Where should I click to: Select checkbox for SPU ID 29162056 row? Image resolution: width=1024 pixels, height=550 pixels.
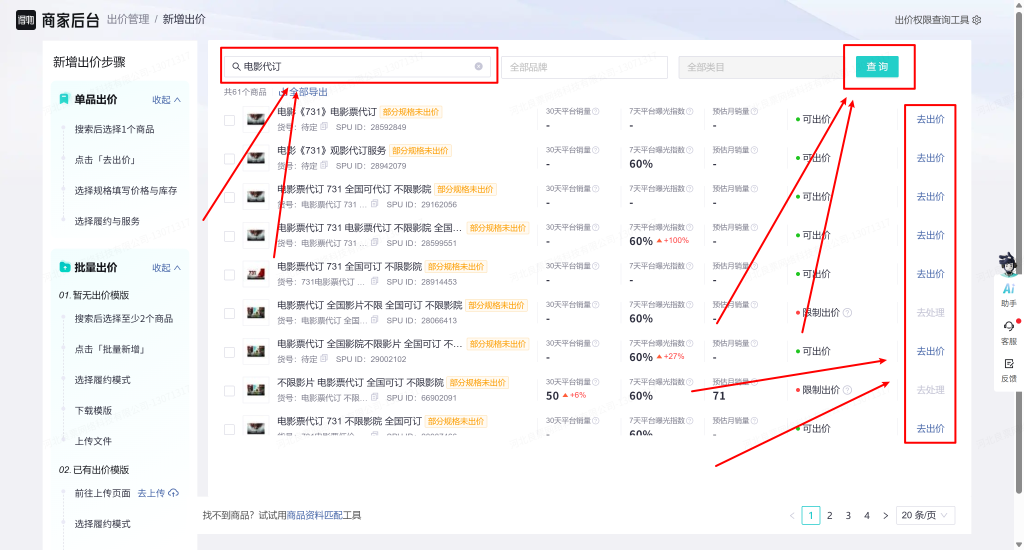pos(229,197)
